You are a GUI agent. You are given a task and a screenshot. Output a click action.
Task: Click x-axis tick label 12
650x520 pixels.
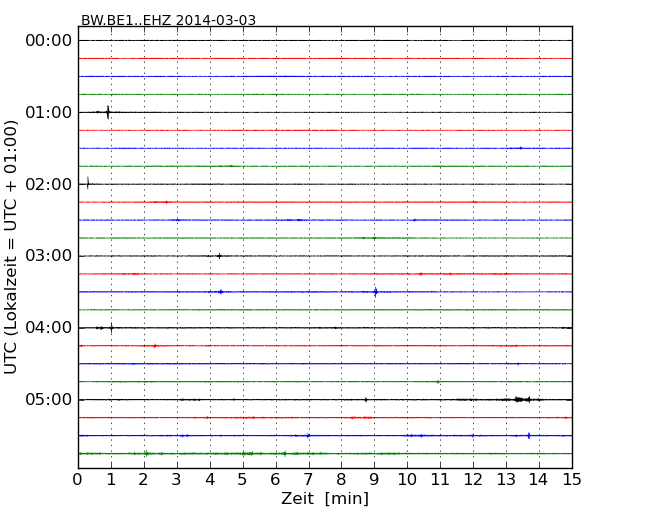[x=473, y=480]
